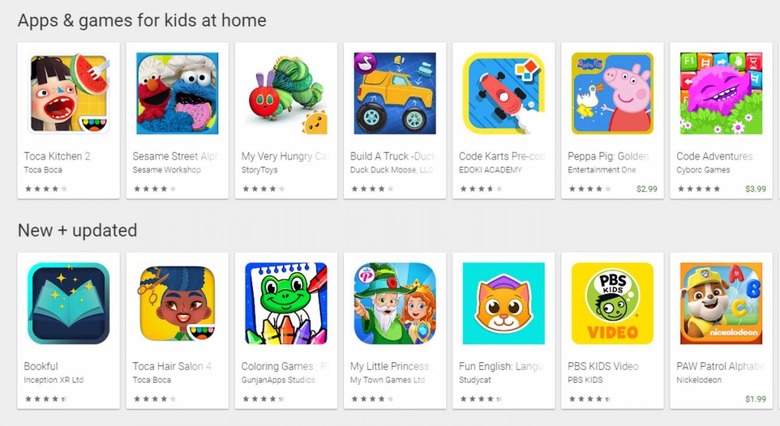
Task: Select the Peppa Pig app icon
Action: tap(612, 93)
